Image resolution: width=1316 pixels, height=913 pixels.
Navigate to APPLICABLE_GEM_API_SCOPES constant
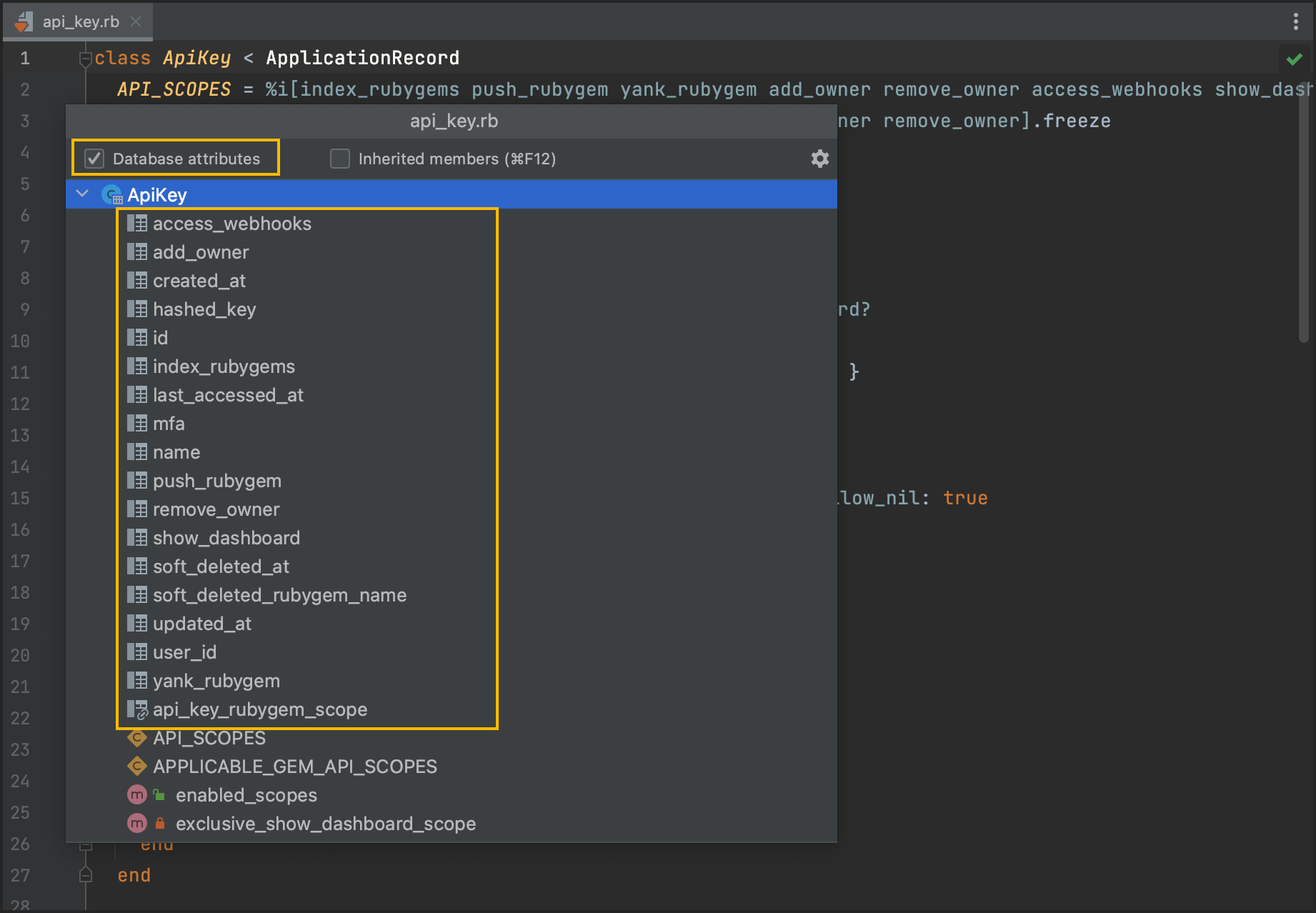294,767
